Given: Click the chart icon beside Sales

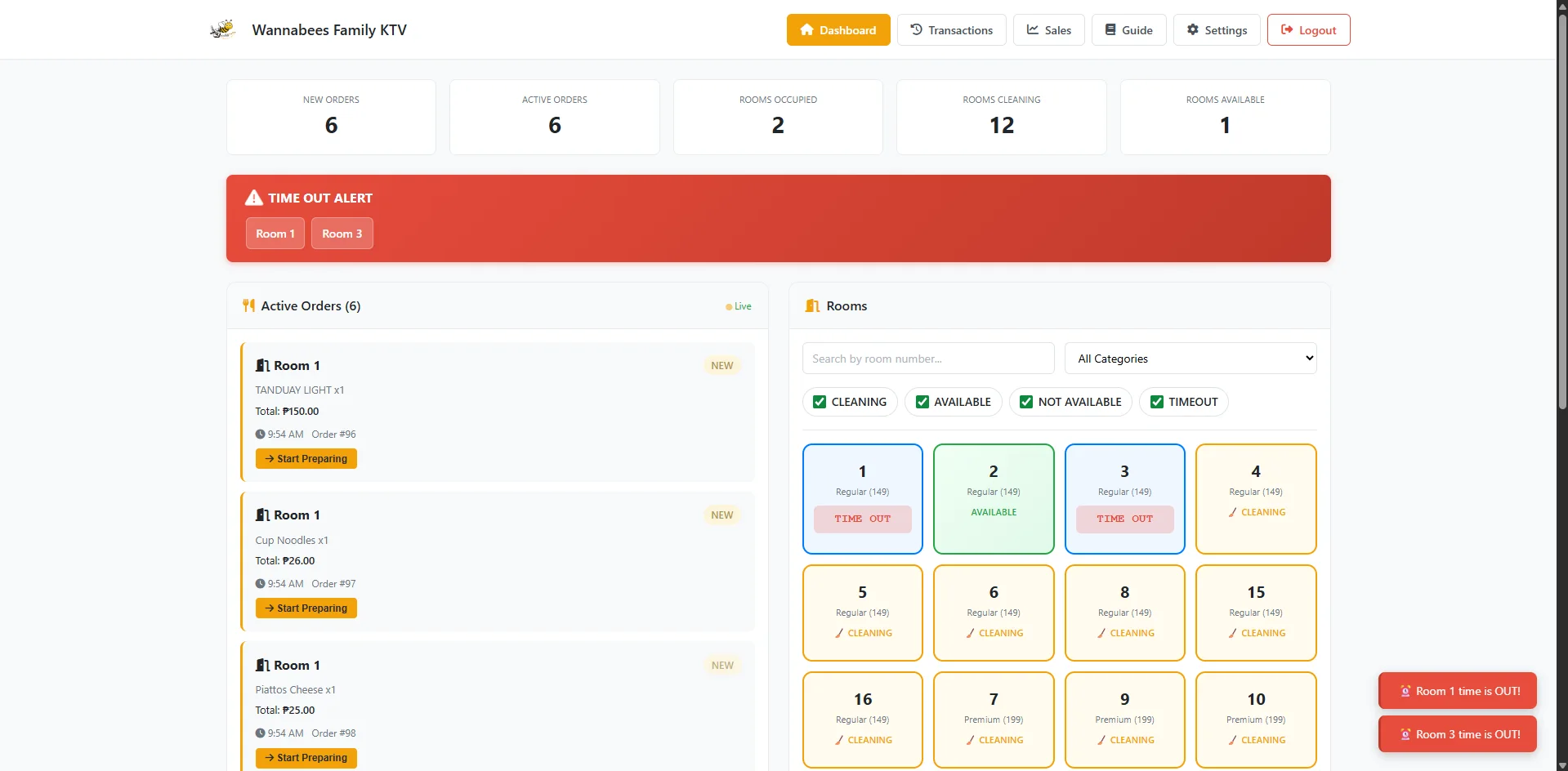Looking at the screenshot, I should [1033, 29].
